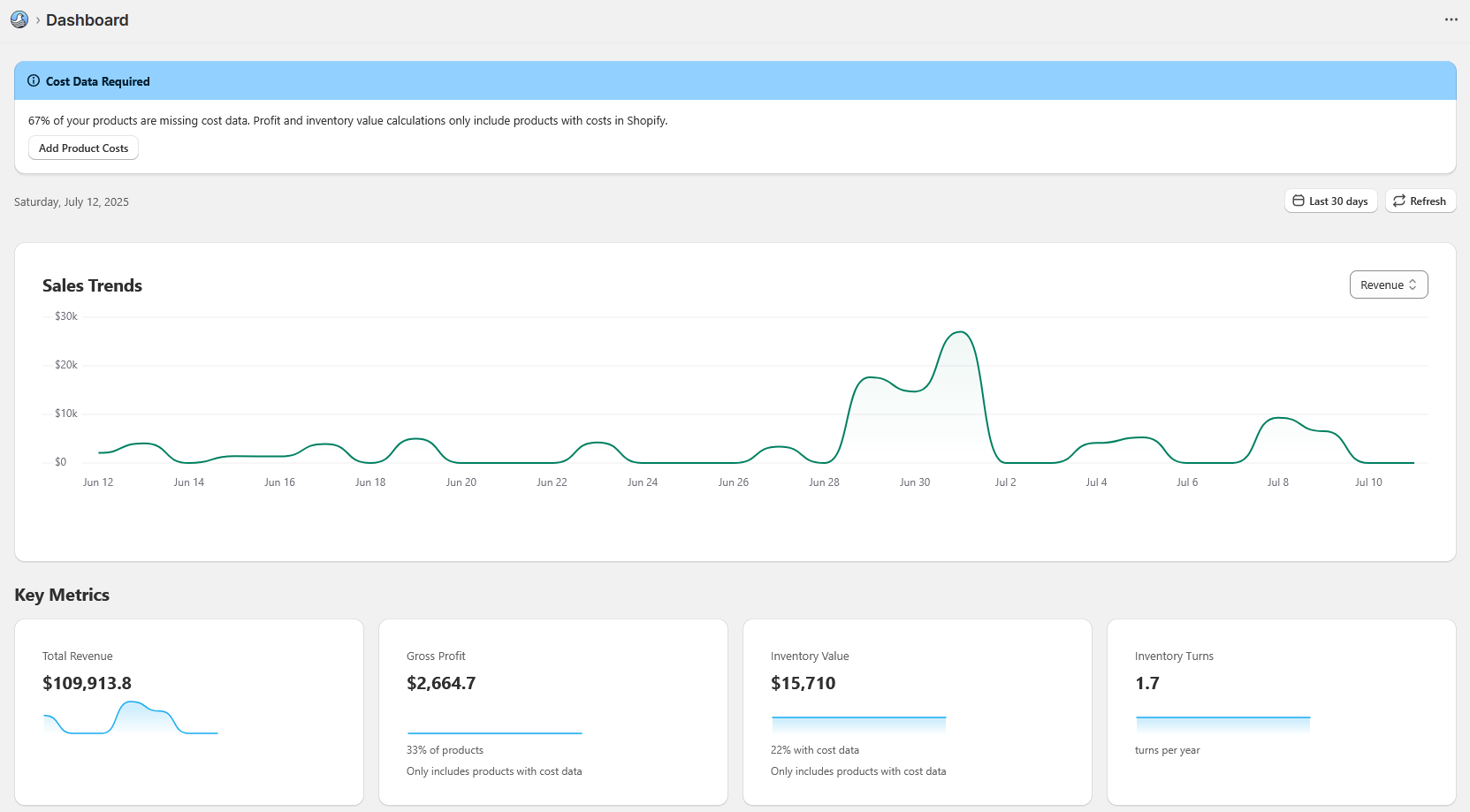Open the Revenue metric dropdown
Image resolution: width=1470 pixels, height=812 pixels.
coord(1389,285)
